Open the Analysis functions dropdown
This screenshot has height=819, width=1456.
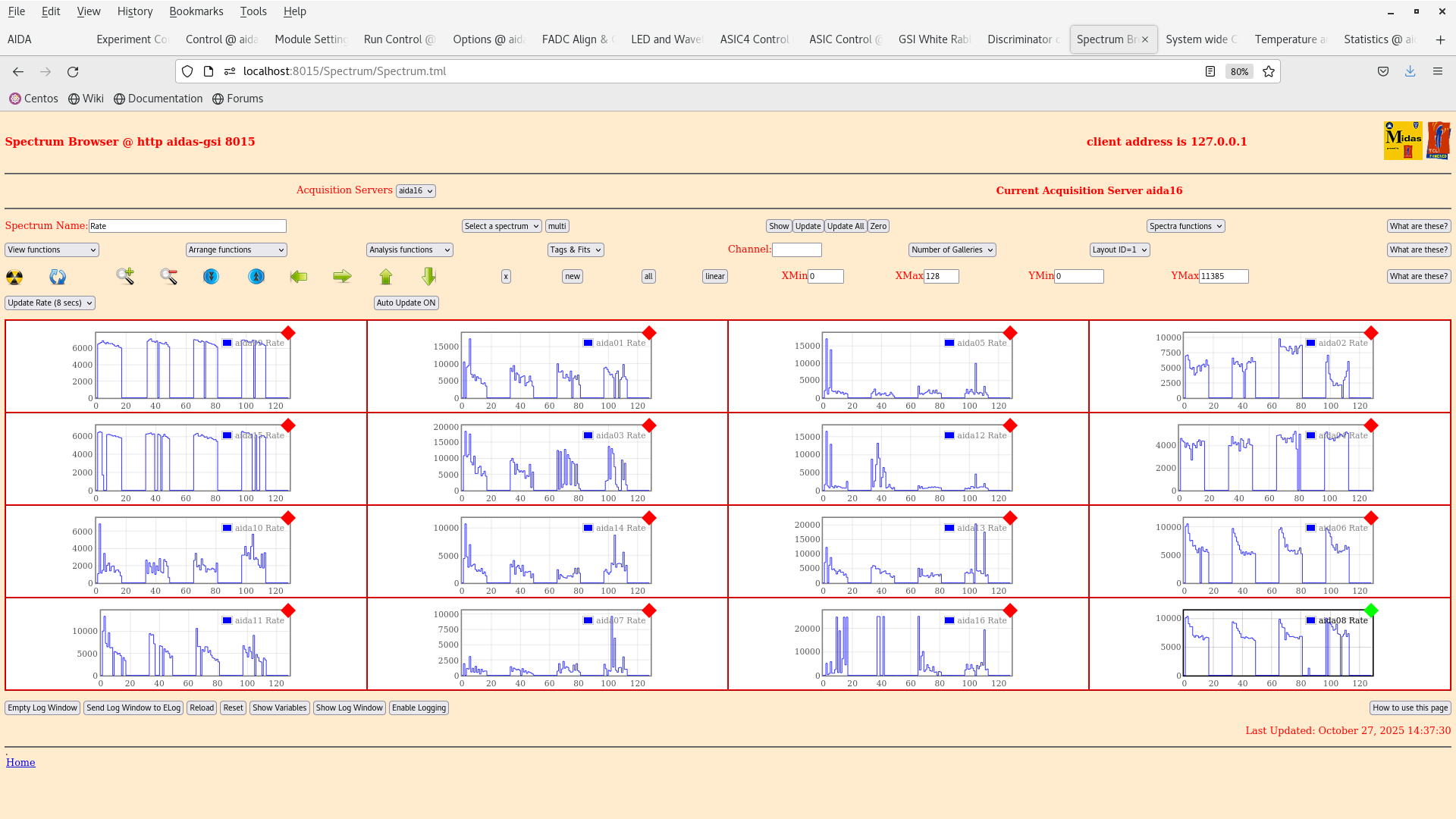[409, 249]
